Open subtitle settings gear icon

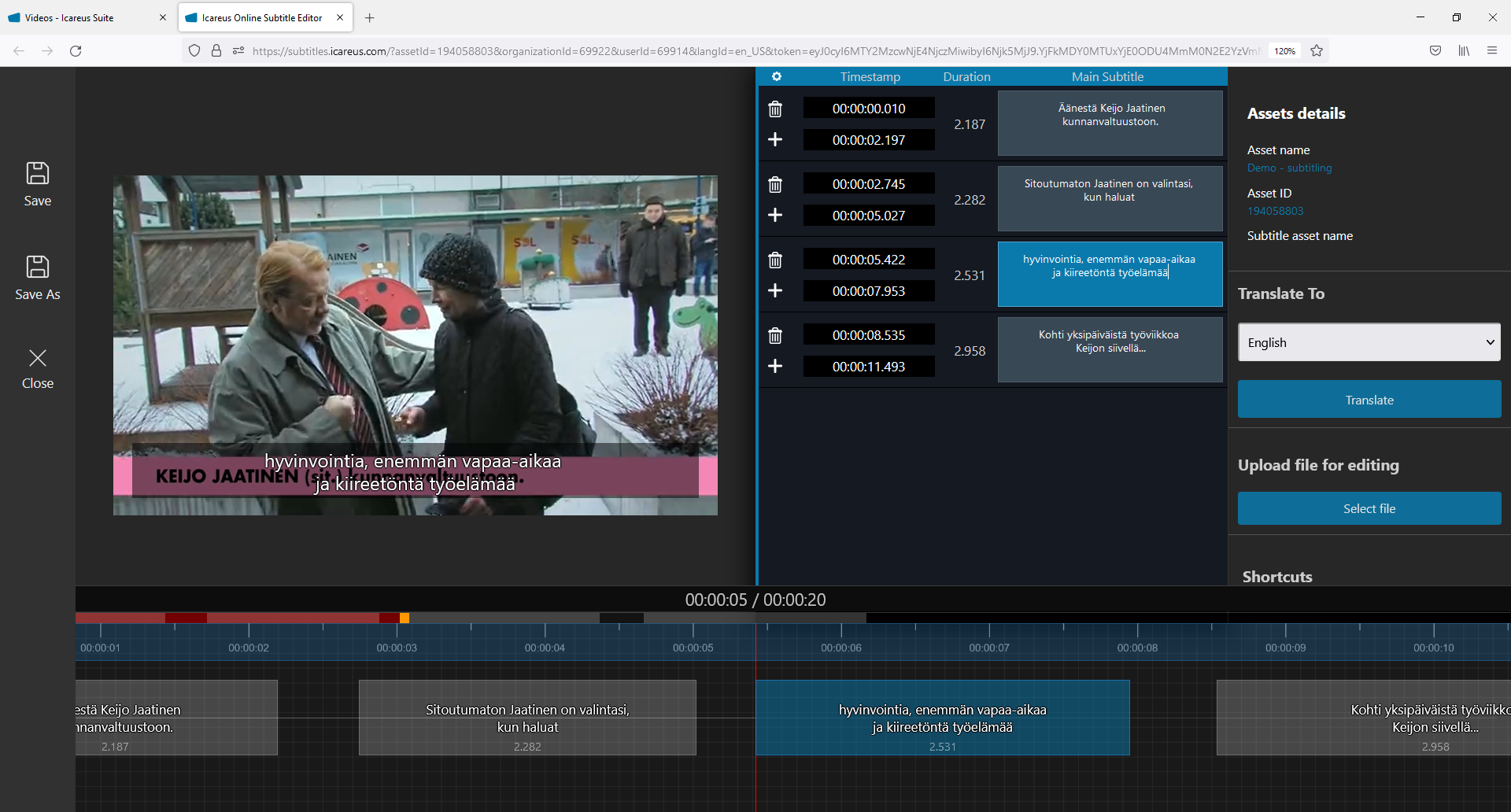[776, 76]
